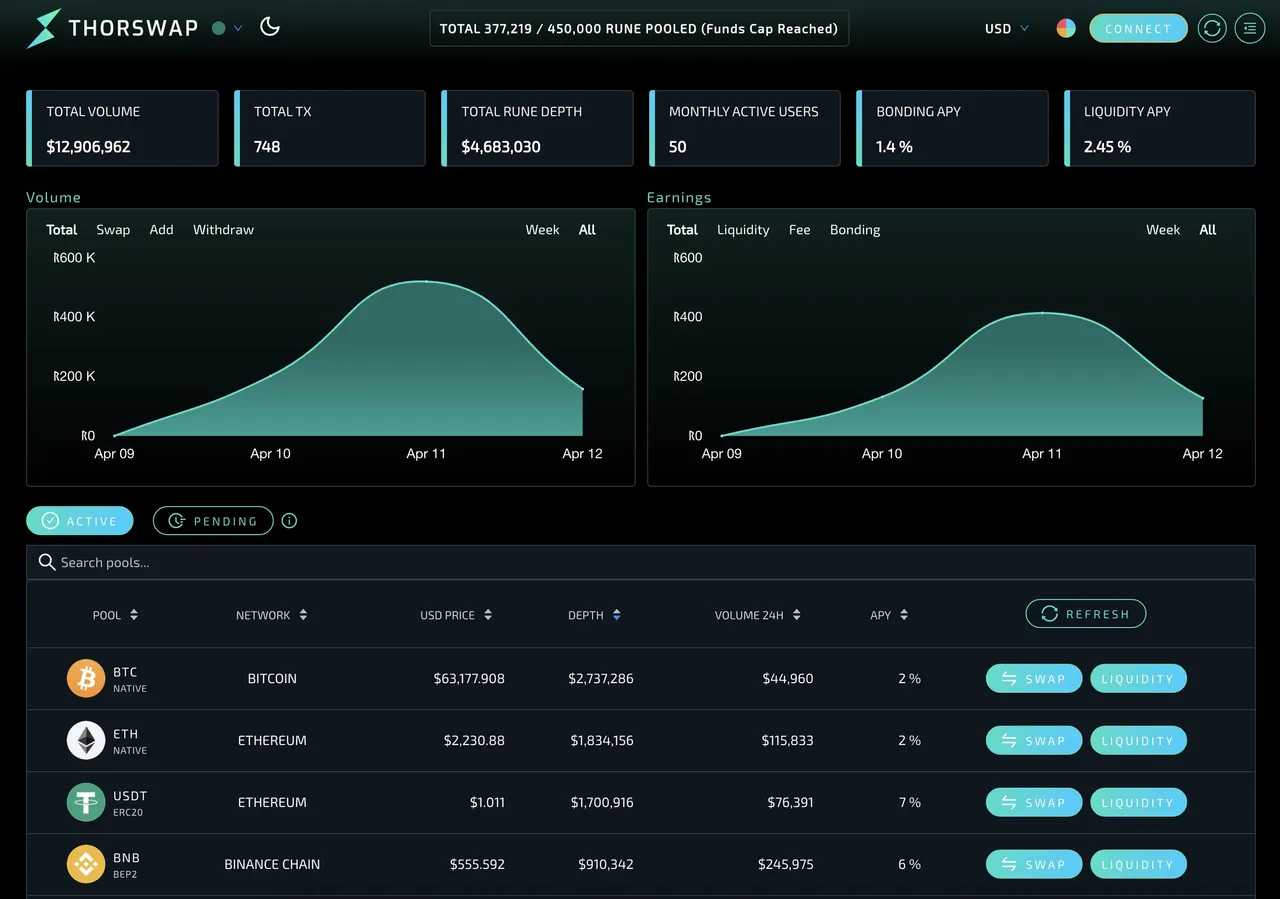Click SWAP for the USDT pool

click(x=1034, y=803)
